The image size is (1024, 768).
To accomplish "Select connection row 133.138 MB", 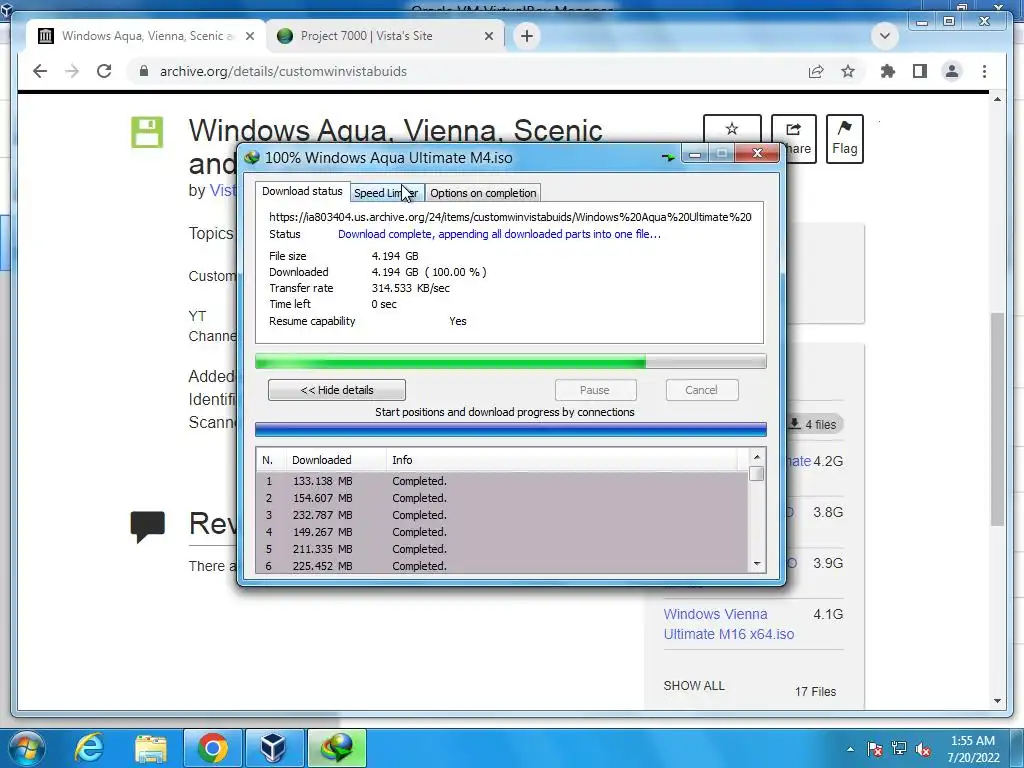I will tap(502, 481).
